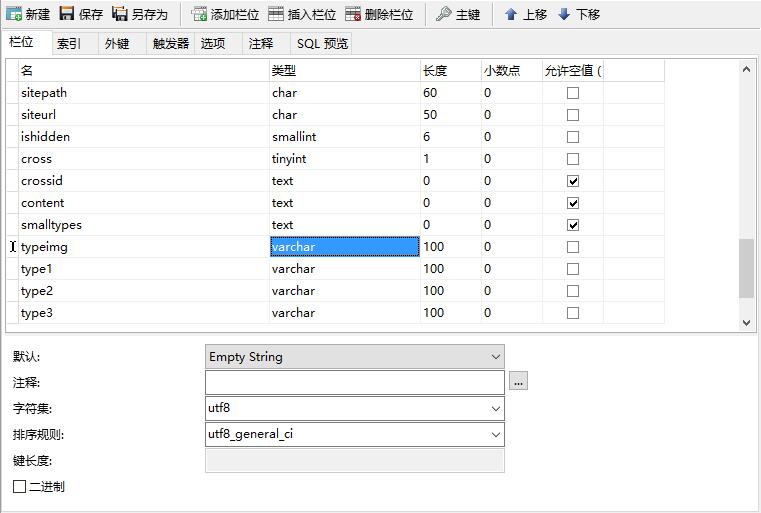Click the 另存为 (Save As) icon
761x513 pixels.
click(119, 14)
